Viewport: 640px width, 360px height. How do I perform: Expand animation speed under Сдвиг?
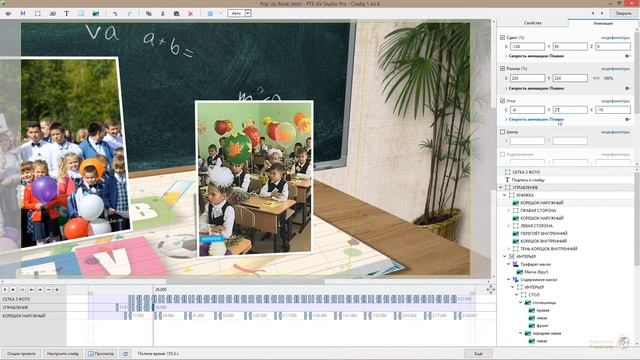[x=506, y=56]
